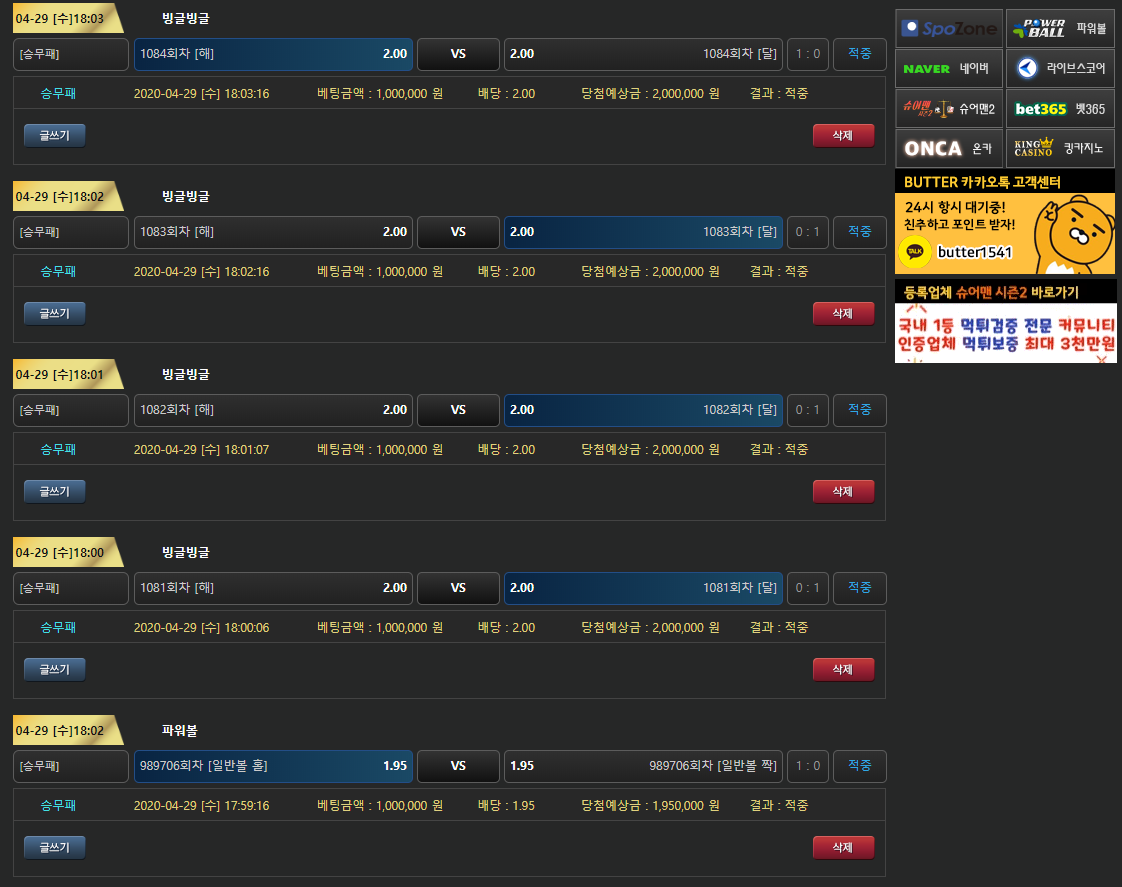Open the ONCA 온카 link
This screenshot has width=1122, height=887.
point(948,148)
